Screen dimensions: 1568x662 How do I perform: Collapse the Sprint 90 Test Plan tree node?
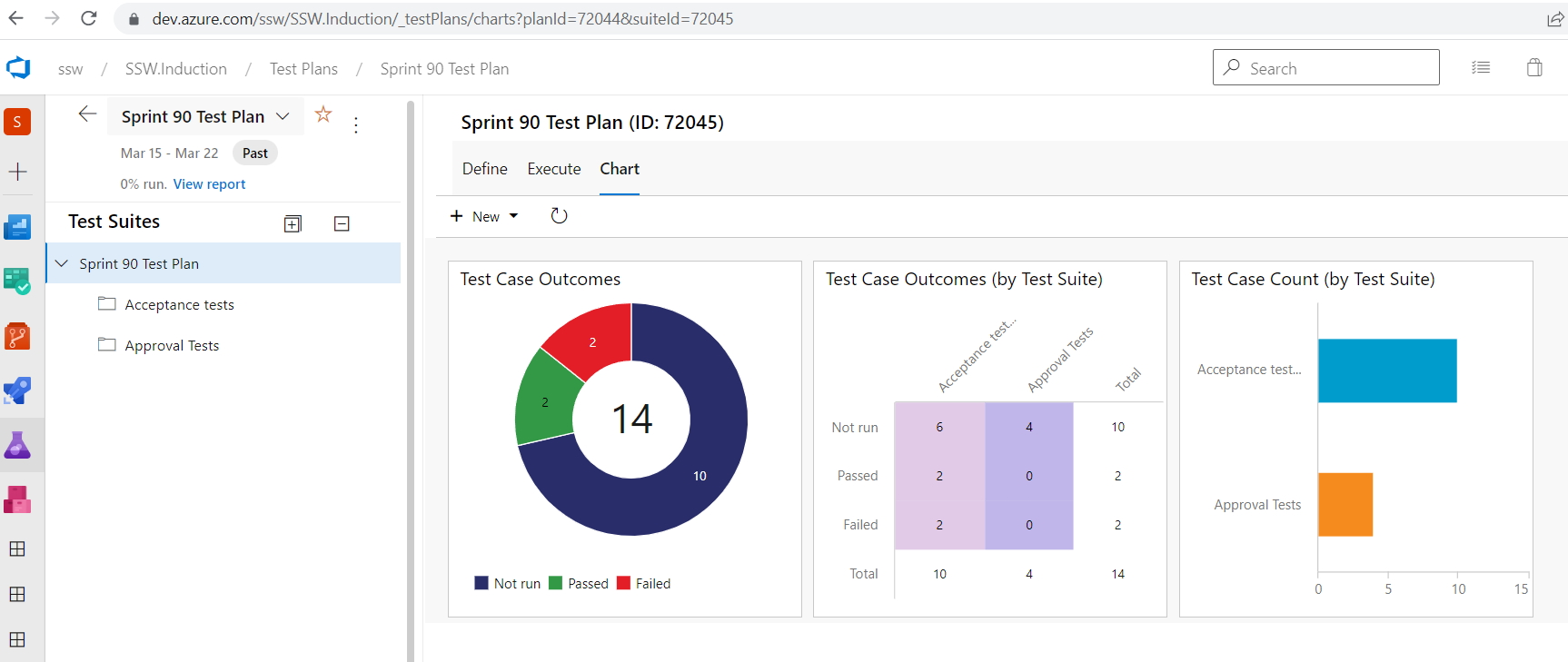(62, 263)
